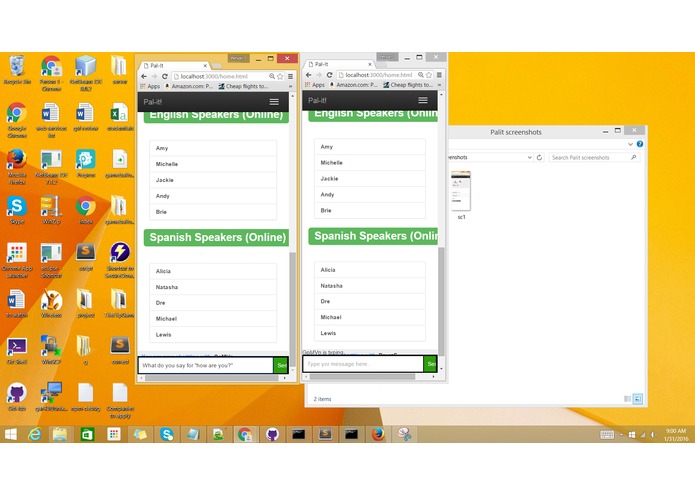The width and height of the screenshot is (695, 494).
Task: Click the Windows Start button
Action: coord(11,434)
